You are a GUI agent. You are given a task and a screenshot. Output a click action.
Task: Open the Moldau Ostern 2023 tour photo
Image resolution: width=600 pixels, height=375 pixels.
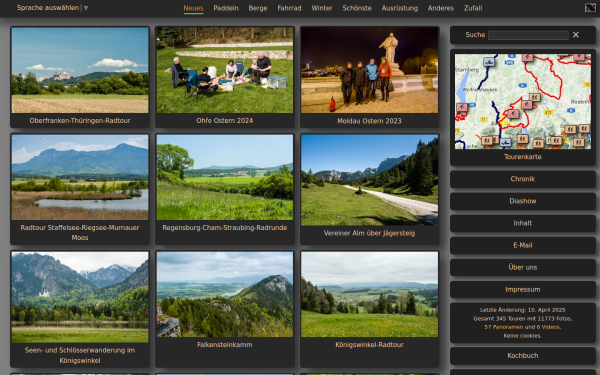(x=369, y=70)
